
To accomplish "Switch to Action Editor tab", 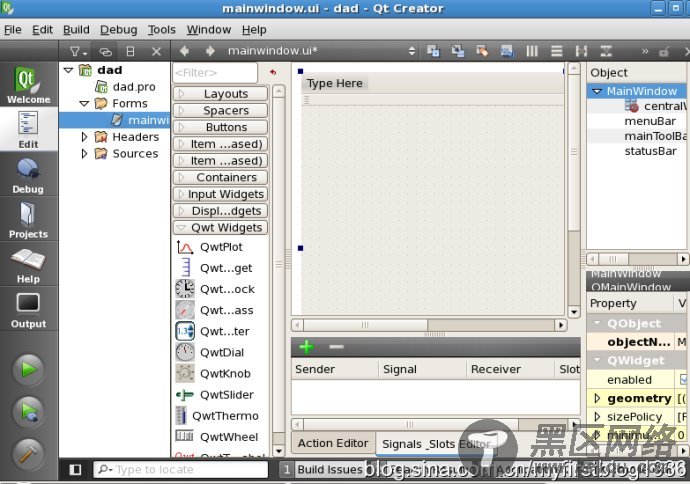I will pyautogui.click(x=333, y=444).
